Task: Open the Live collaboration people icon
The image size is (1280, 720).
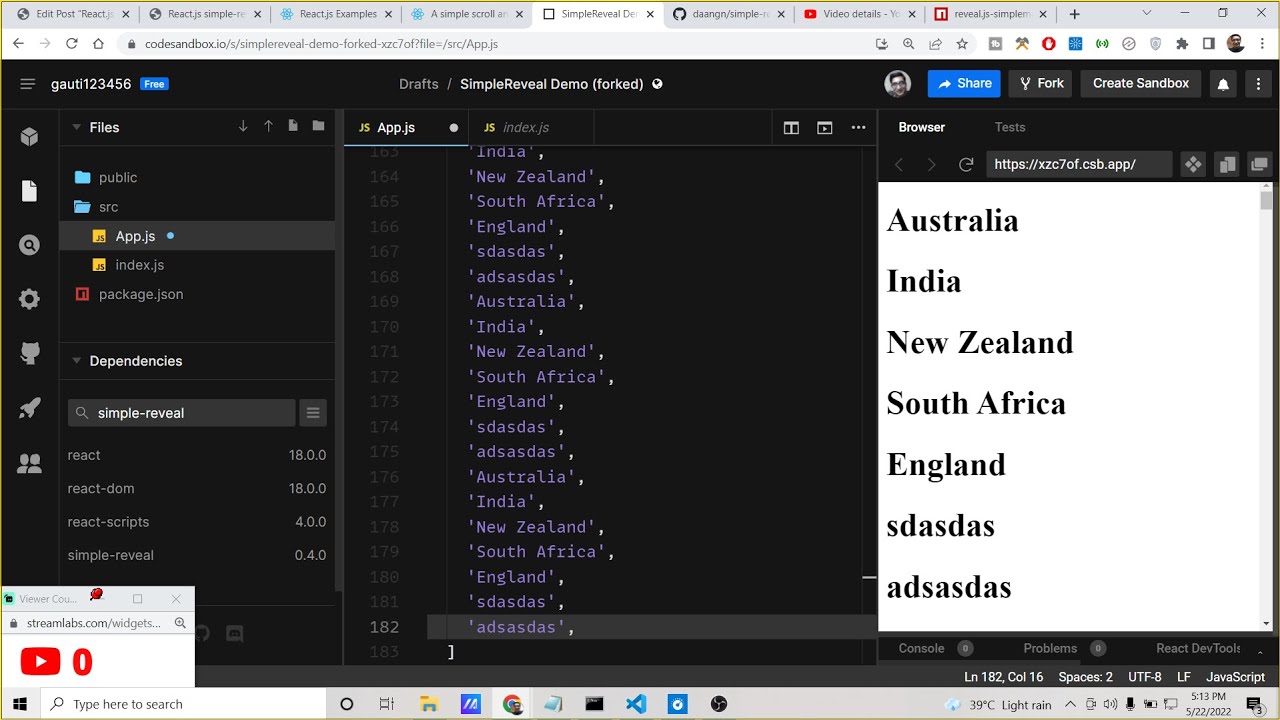Action: point(29,463)
